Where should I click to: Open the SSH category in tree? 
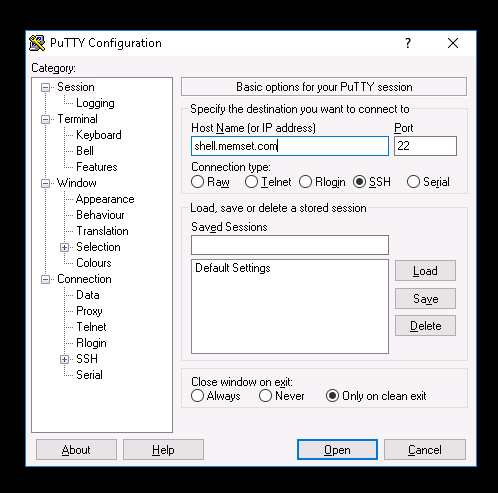tap(87, 359)
